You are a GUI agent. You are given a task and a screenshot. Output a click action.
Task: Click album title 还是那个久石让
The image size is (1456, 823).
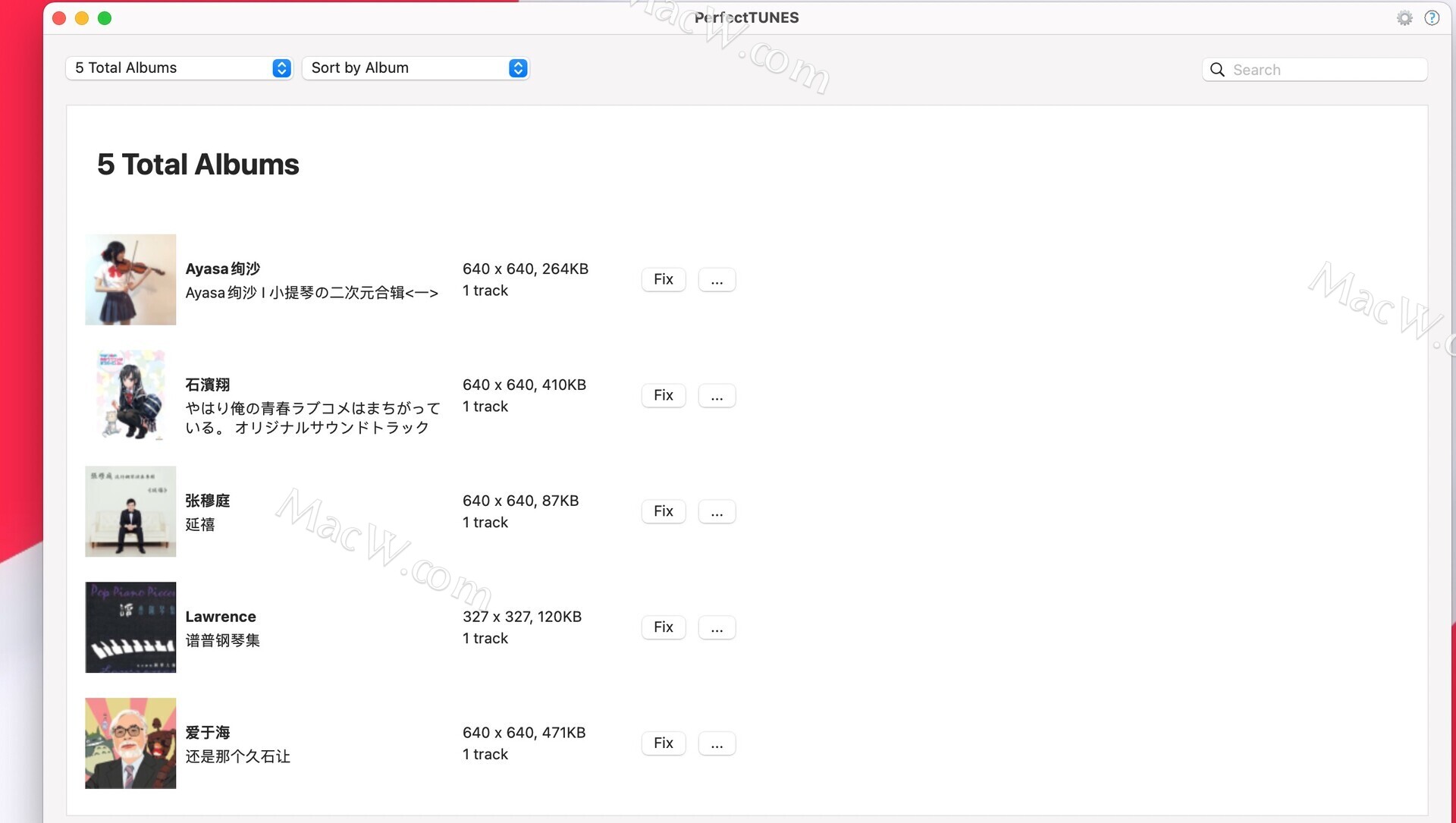(x=238, y=757)
